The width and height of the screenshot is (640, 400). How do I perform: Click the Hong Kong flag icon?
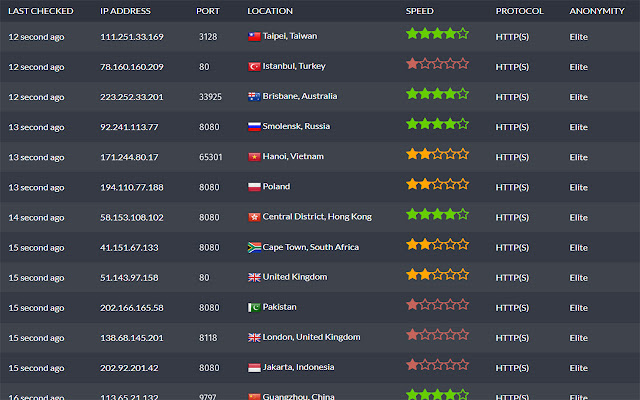[x=254, y=217]
